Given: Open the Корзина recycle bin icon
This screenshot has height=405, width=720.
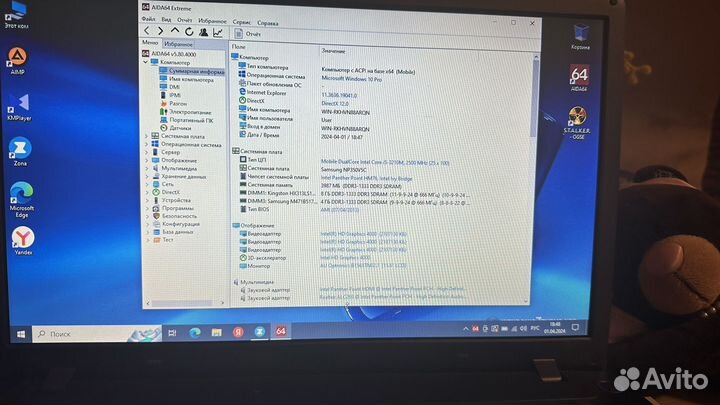Looking at the screenshot, I should point(580,37).
